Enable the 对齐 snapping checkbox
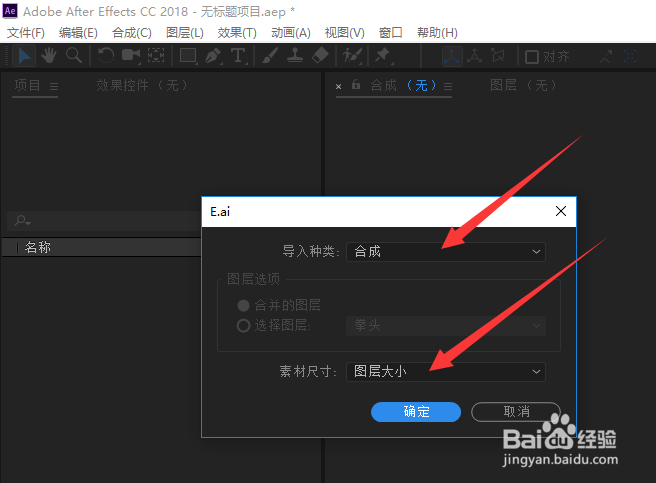This screenshot has height=483, width=656. 532,57
